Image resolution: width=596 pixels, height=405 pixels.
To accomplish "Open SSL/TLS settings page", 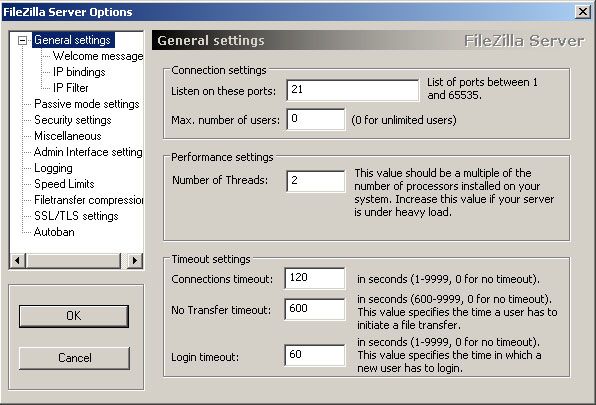I will coord(76,216).
